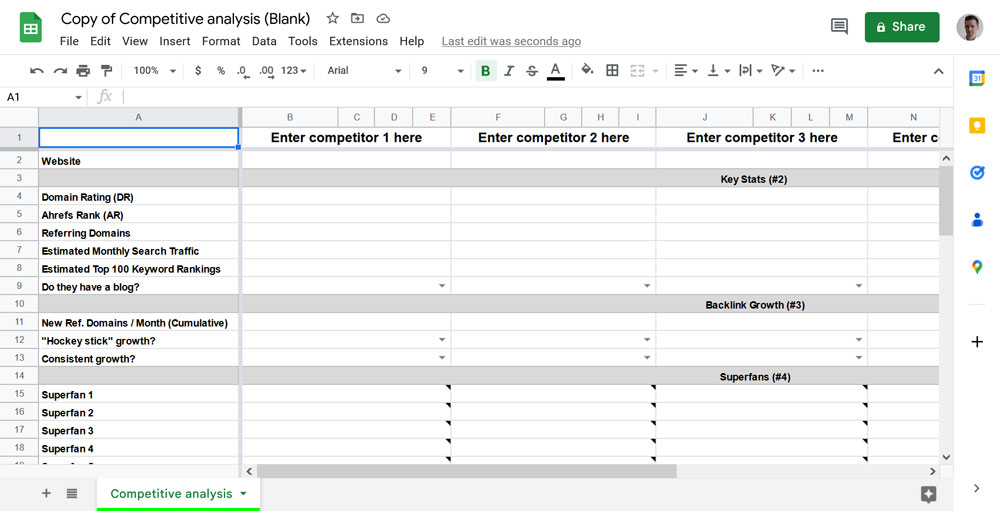Open the Data menu

point(264,41)
